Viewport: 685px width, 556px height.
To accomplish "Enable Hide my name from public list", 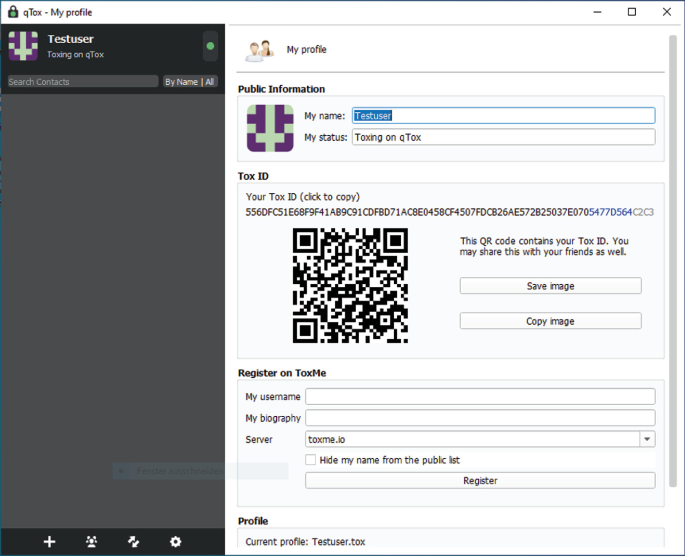I will [x=311, y=460].
